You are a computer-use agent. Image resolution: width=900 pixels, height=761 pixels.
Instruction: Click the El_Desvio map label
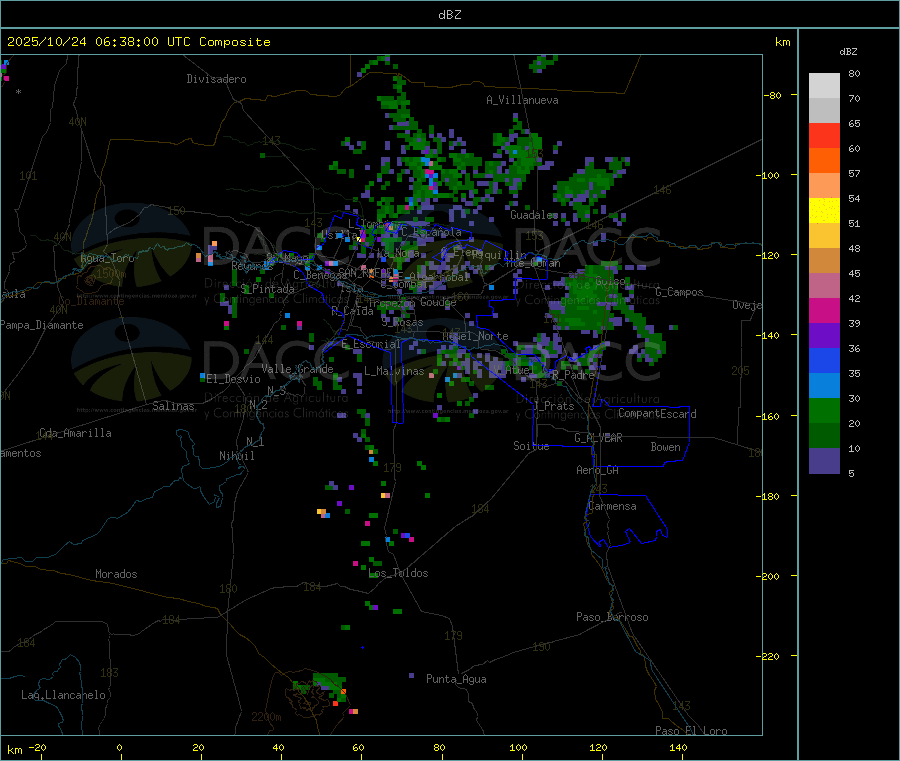click(x=233, y=379)
